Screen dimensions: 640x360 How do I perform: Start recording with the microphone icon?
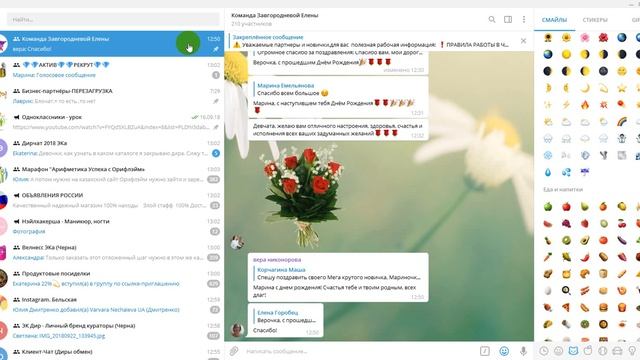[523, 351]
